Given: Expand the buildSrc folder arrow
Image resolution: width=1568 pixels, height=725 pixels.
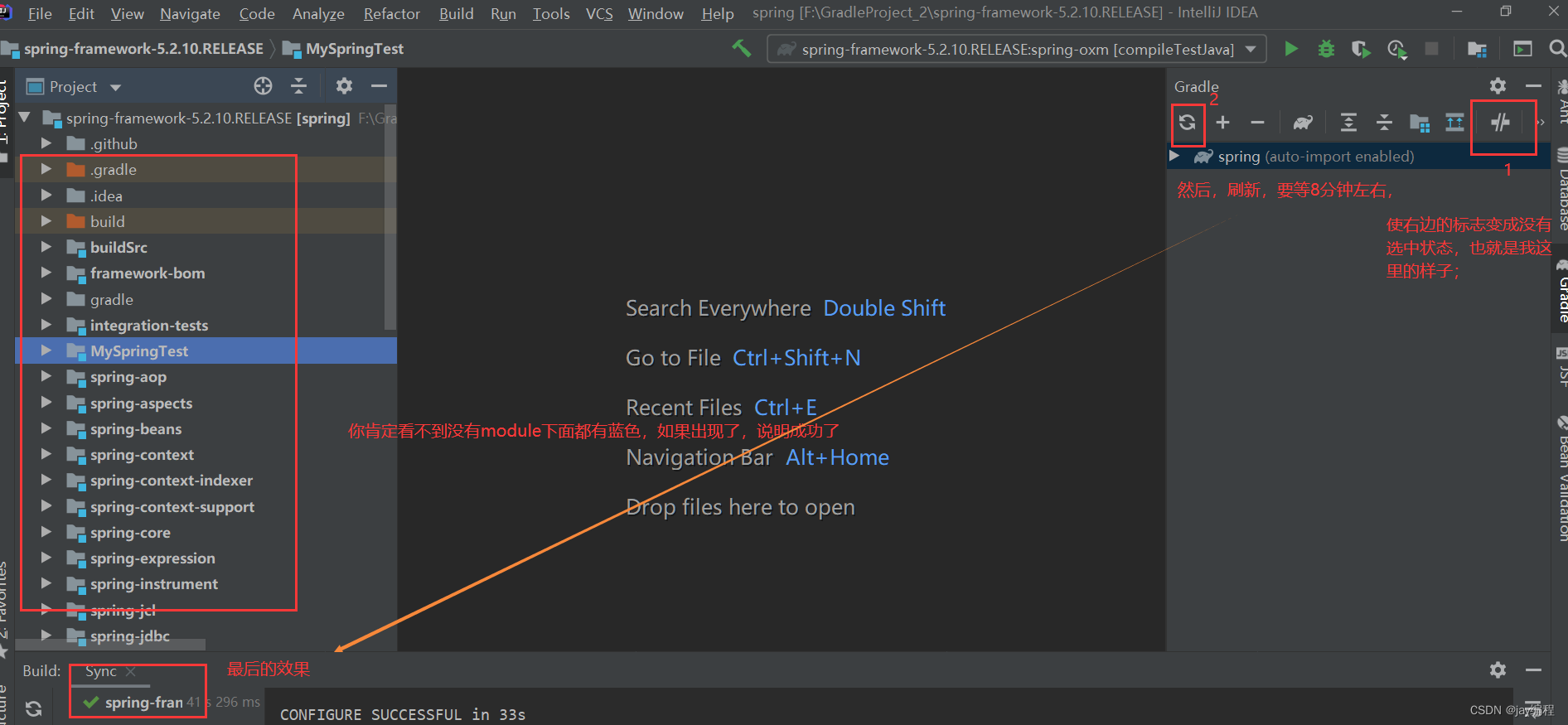Looking at the screenshot, I should pos(46,247).
